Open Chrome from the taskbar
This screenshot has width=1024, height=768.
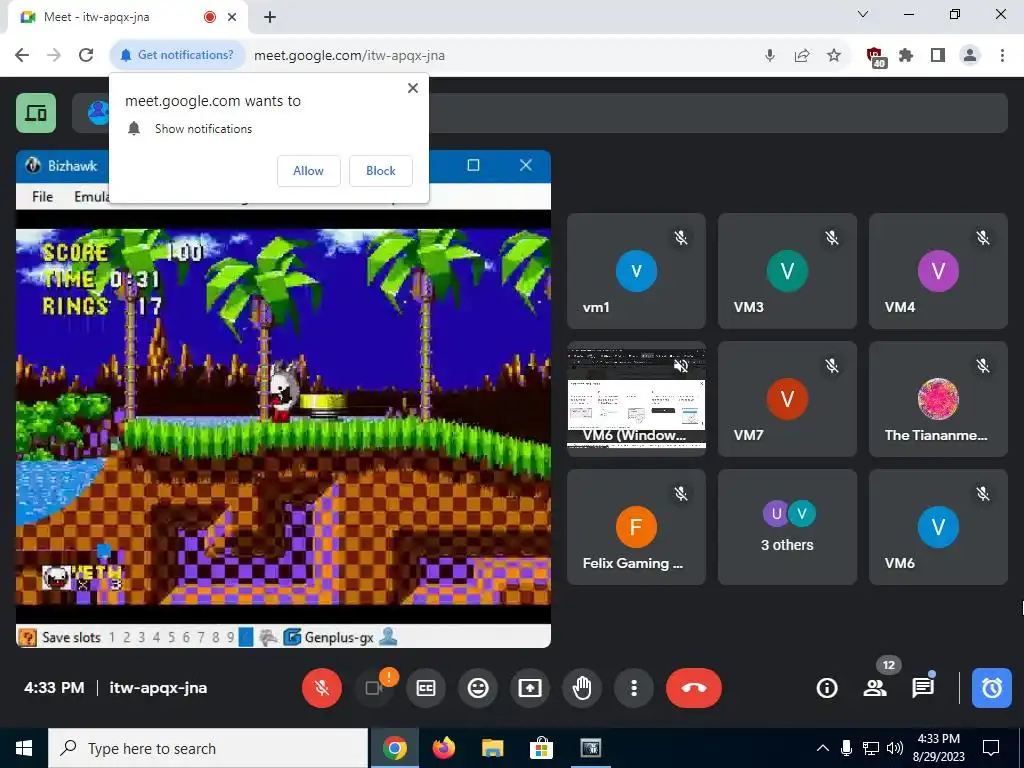pyautogui.click(x=394, y=748)
